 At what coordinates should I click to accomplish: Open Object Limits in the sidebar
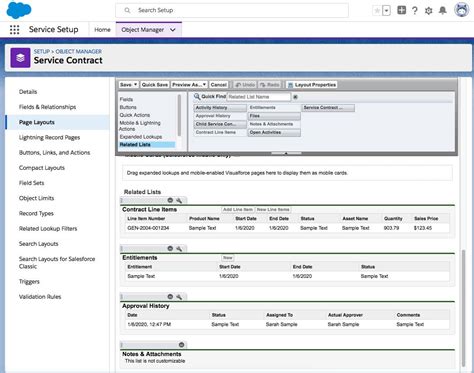pos(36,198)
